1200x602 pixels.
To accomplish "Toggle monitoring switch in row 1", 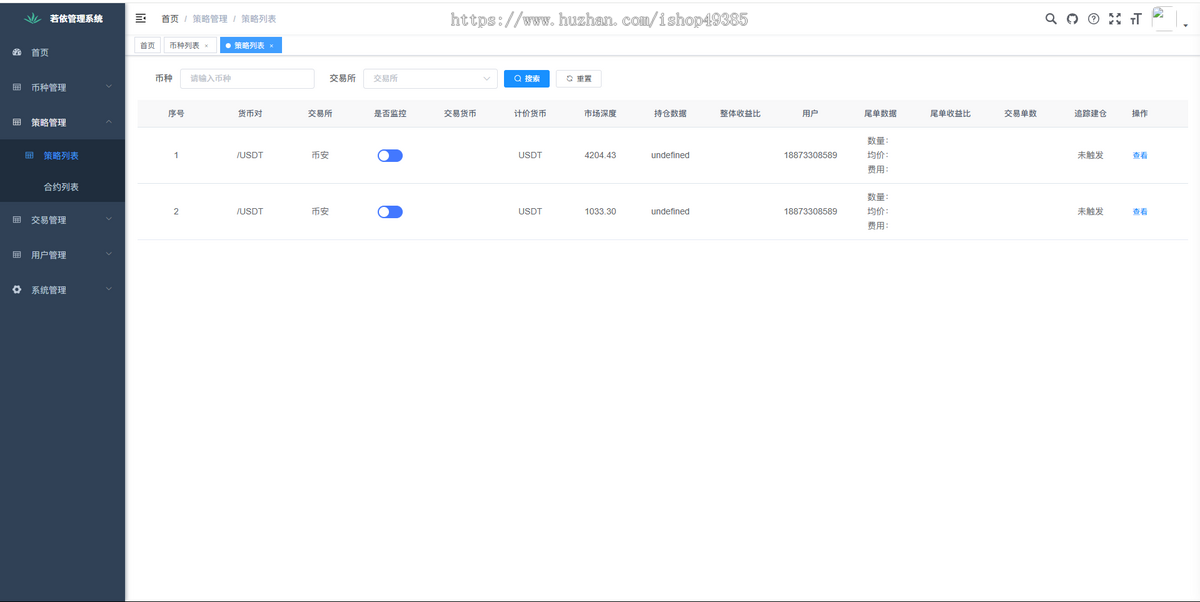I will (390, 156).
